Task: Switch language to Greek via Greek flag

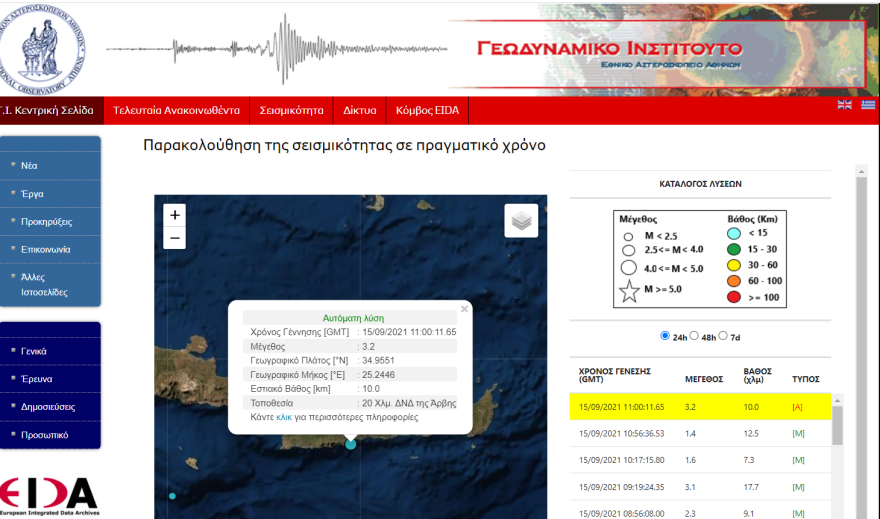Action: coord(868,105)
